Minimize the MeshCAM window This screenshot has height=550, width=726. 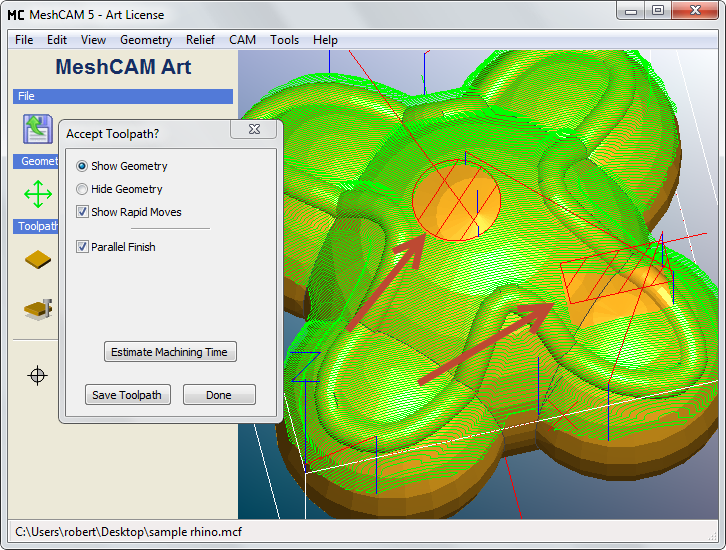(x=631, y=11)
